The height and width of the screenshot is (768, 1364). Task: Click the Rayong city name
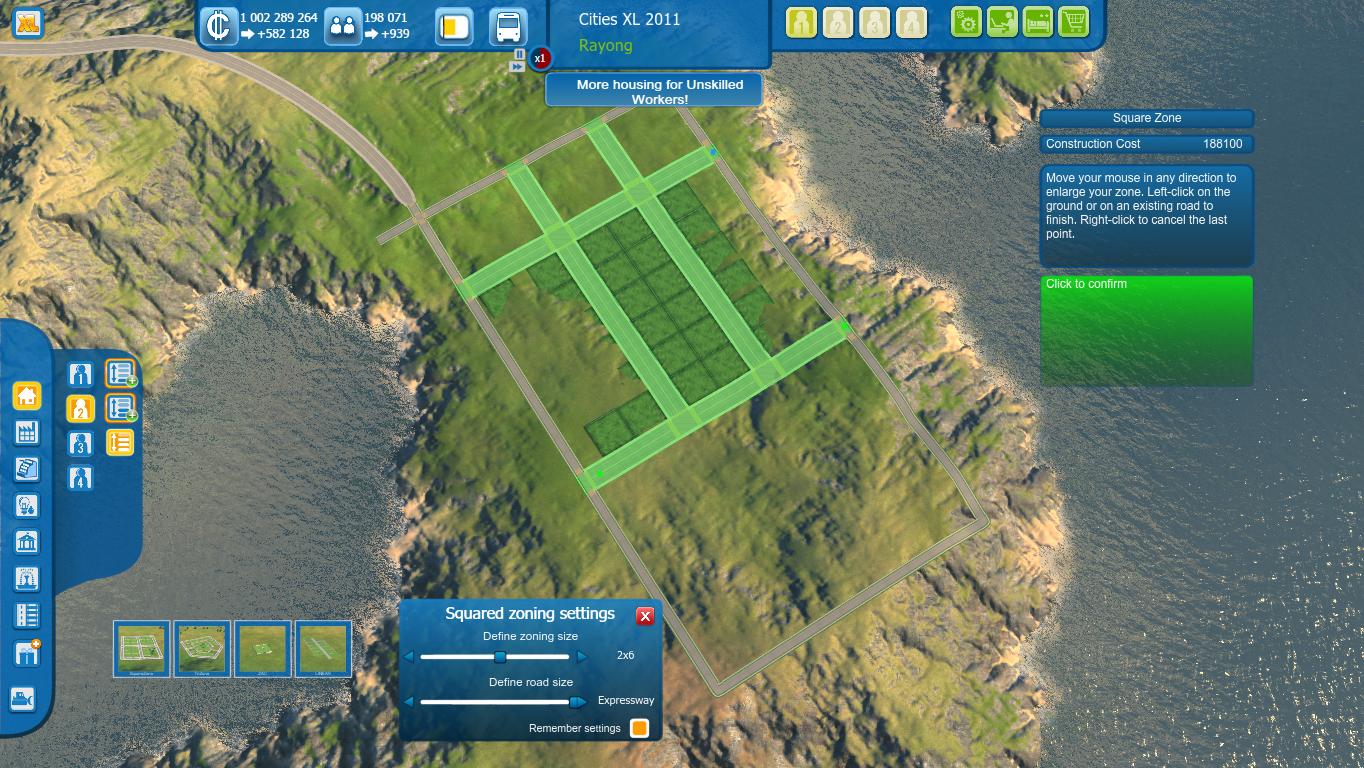click(606, 45)
